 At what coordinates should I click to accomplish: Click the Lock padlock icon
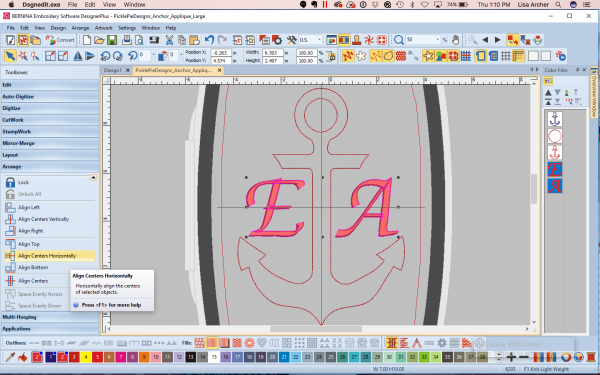[10, 182]
